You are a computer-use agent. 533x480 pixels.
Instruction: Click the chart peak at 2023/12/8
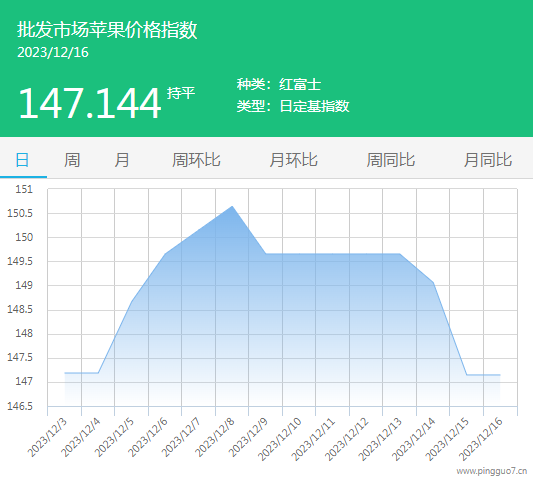point(232,206)
